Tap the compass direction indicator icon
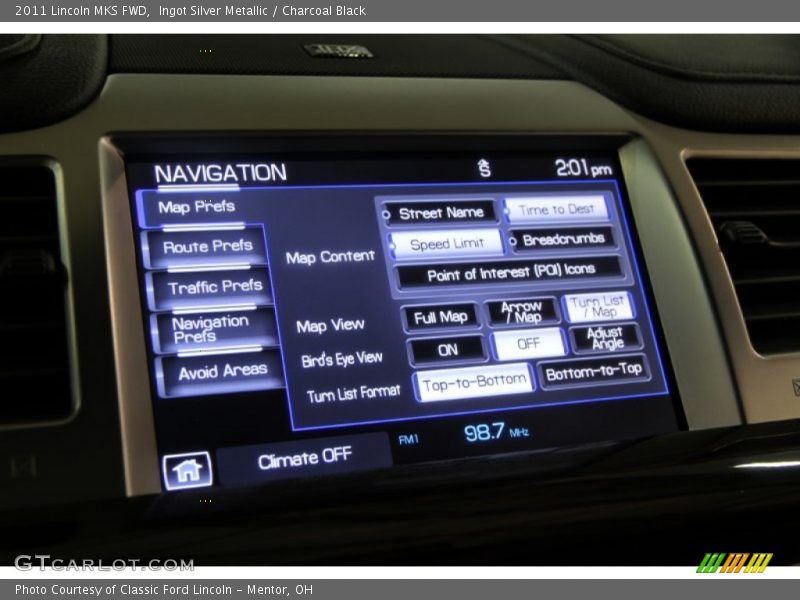800x600 pixels. click(x=484, y=168)
